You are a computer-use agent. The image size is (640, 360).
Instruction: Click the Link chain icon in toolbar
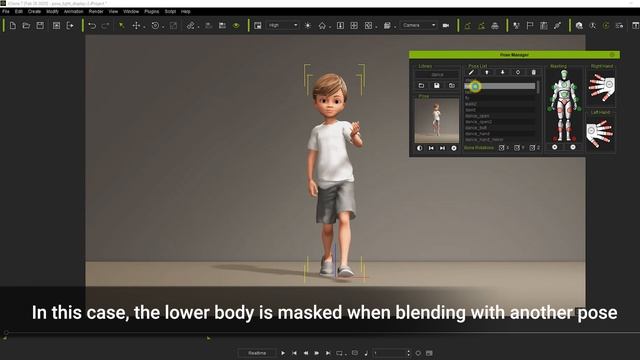pos(191,26)
